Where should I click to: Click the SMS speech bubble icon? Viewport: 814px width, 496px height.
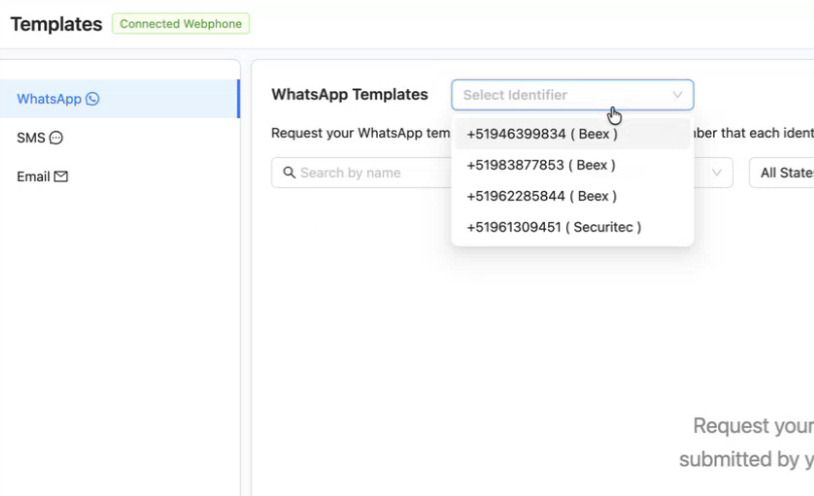56,138
